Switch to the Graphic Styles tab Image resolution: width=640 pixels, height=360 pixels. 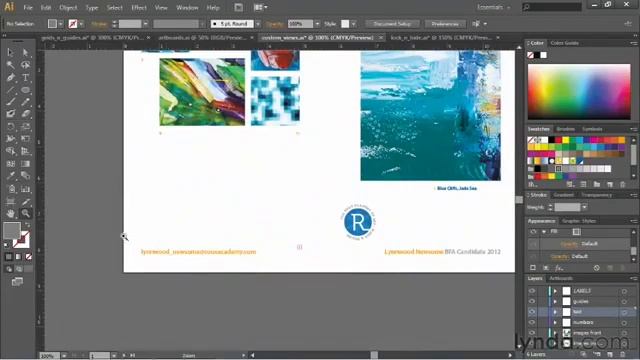pos(579,221)
